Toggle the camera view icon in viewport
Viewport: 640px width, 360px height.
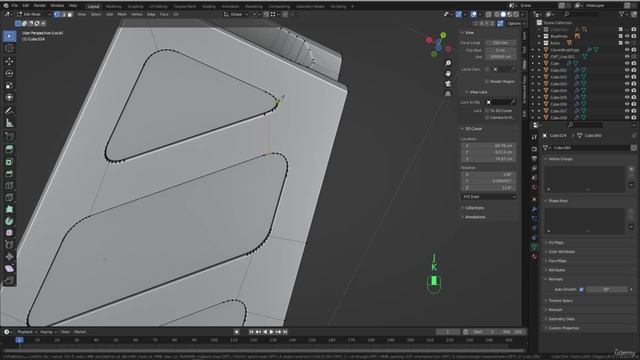[x=448, y=84]
